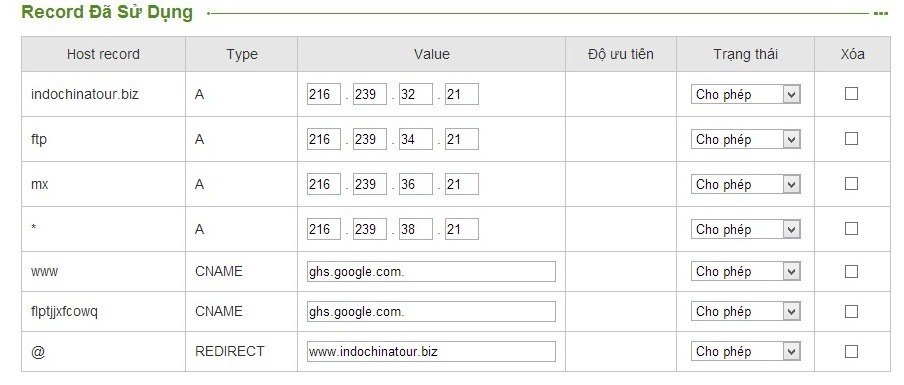Mark the @ REDIRECT record for deletion
904x385 pixels.
851,352
